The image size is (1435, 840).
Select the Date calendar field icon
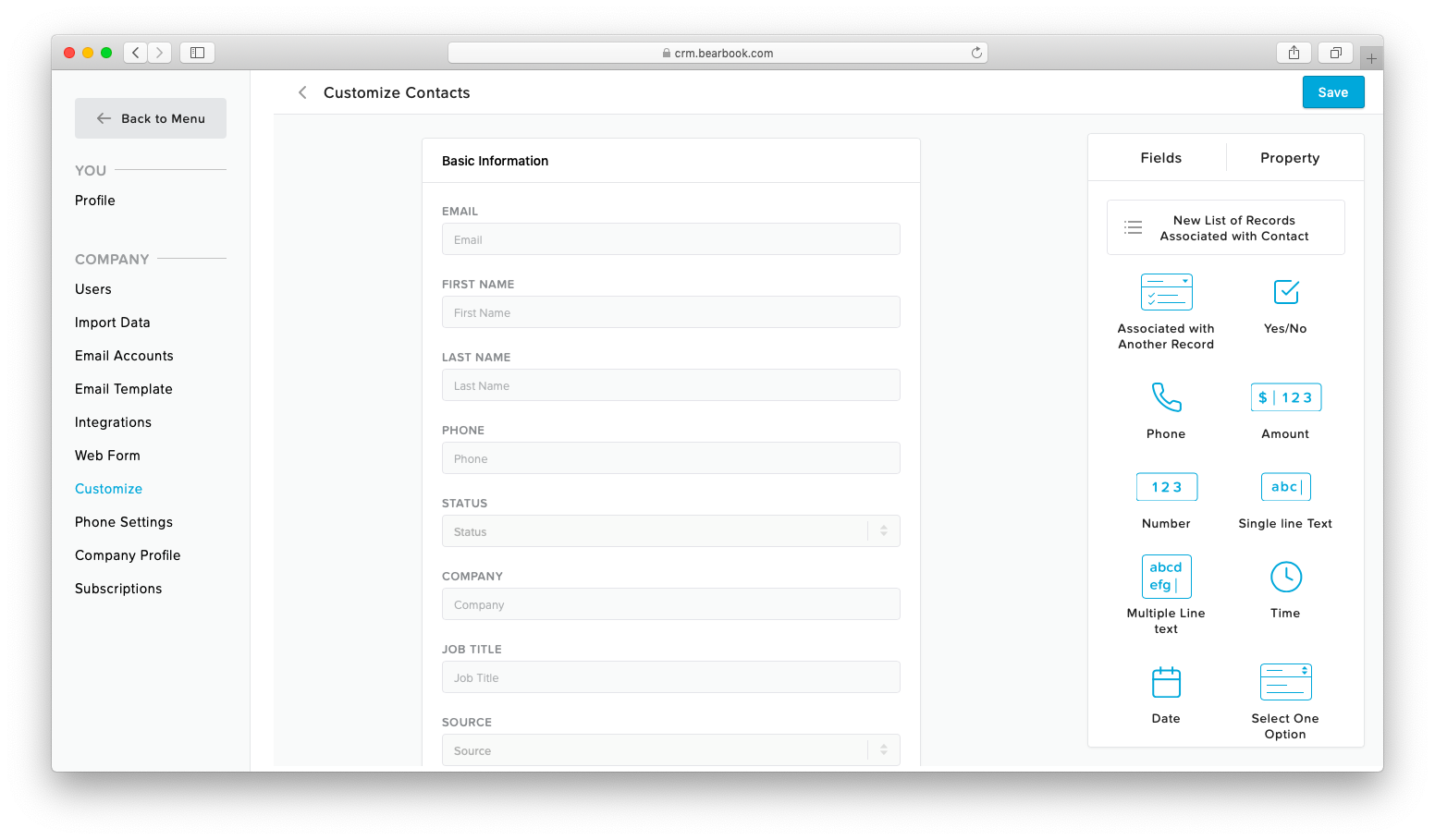1166,682
